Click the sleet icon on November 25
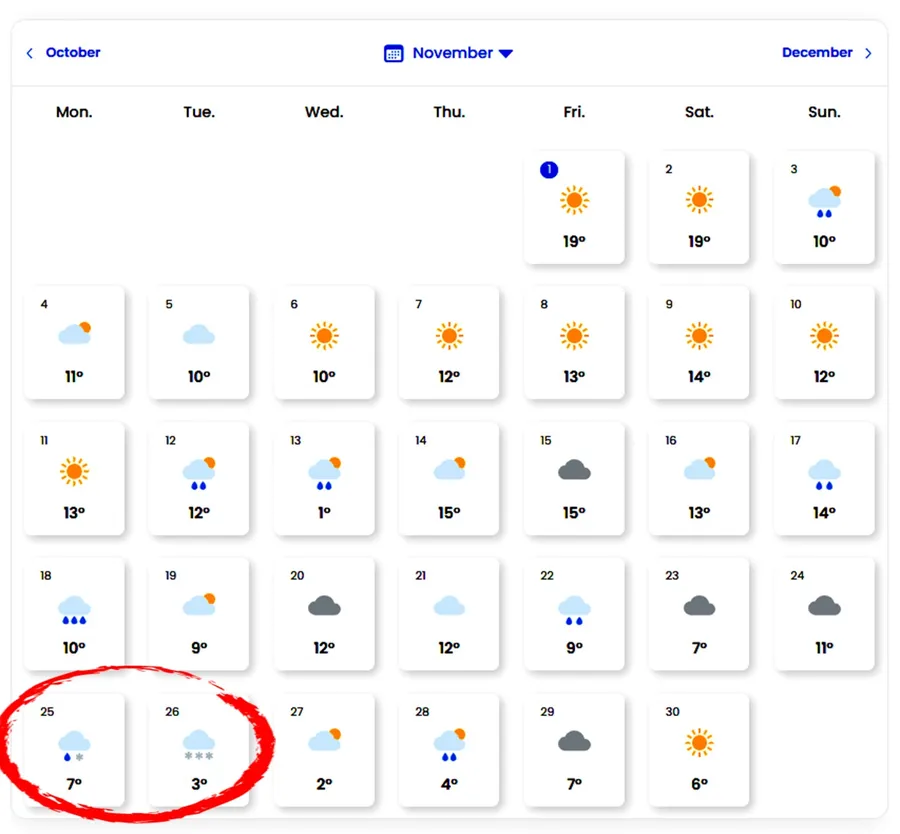900x834 pixels. [x=74, y=744]
